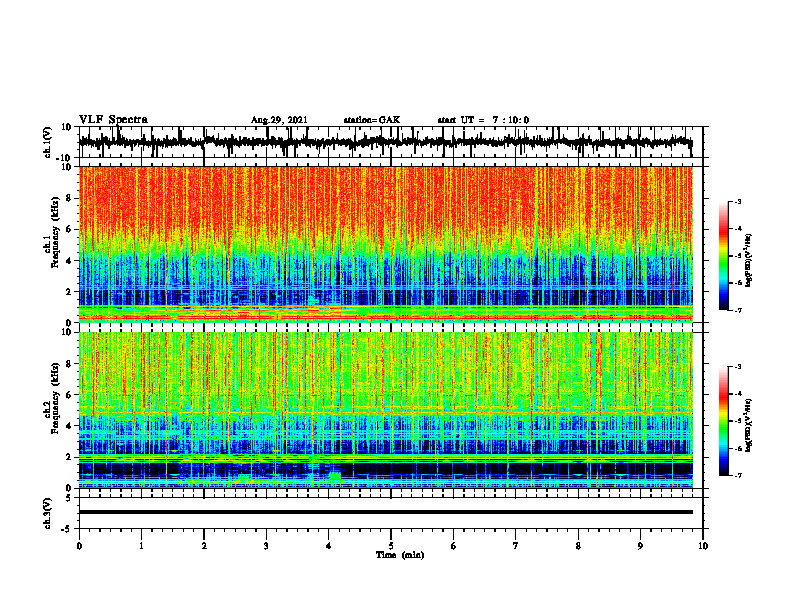792x612 pixels.
Task: Click the "6" kHz tick on the ch.2 frequency axis
Action: 70,395
